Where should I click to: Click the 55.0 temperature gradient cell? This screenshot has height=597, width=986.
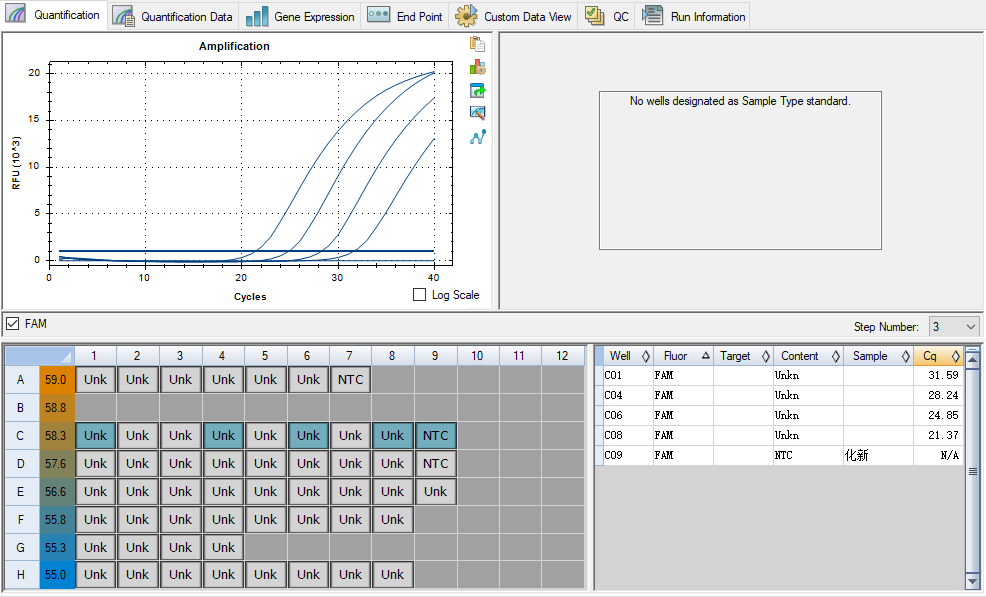click(x=57, y=574)
